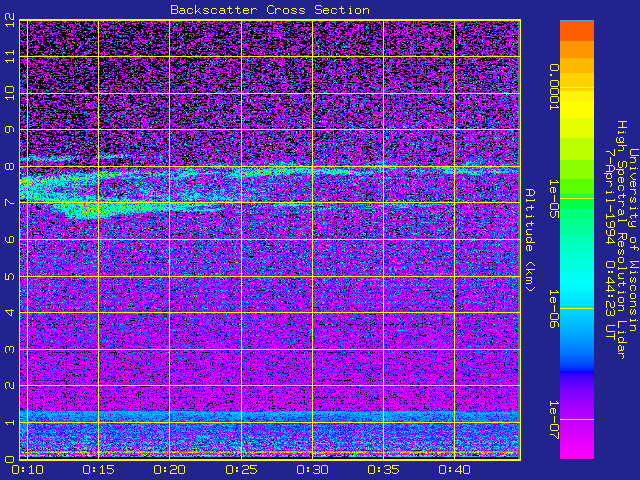640x480 pixels.
Task: Click the High Spectral Resolution Lidar caption
Action: (622, 240)
